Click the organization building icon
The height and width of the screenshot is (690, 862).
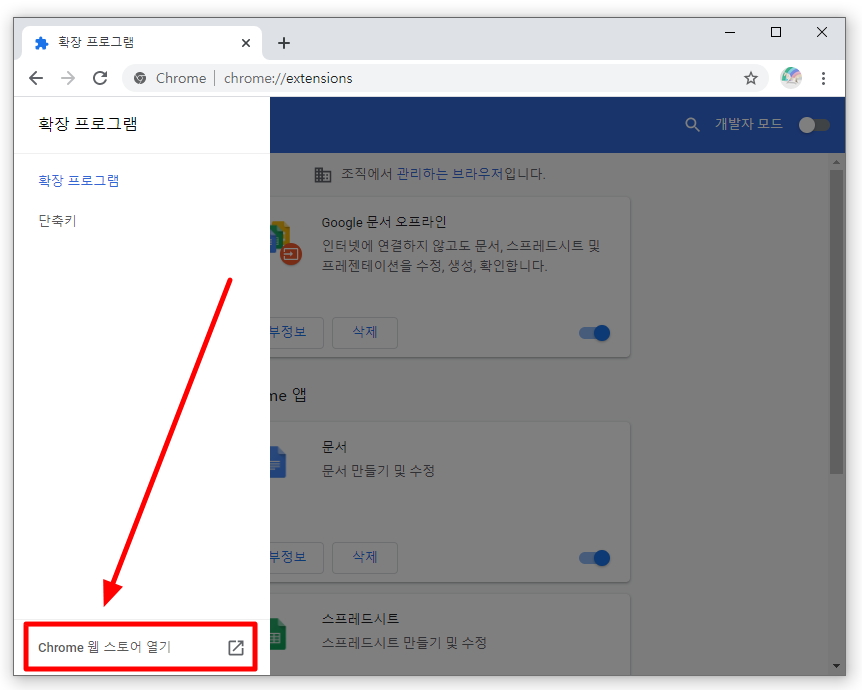323,175
